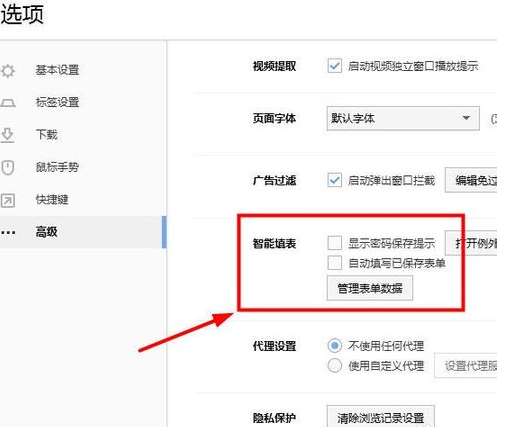Click the mouse icon for 鼠标手势
The image size is (505, 427).
coord(8,167)
